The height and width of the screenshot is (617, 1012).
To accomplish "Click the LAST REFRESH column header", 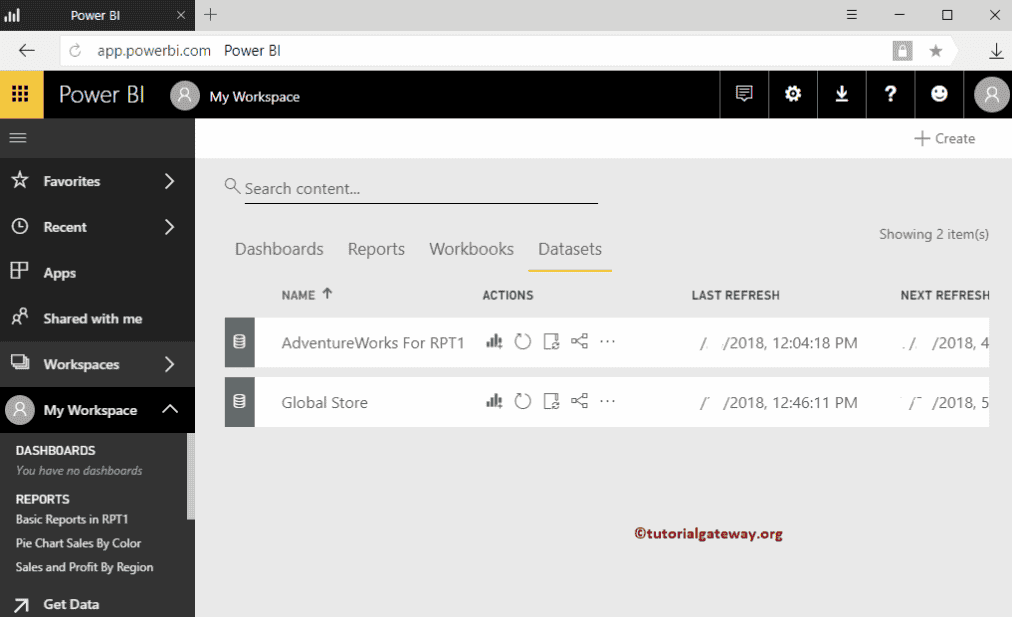I will (x=736, y=296).
